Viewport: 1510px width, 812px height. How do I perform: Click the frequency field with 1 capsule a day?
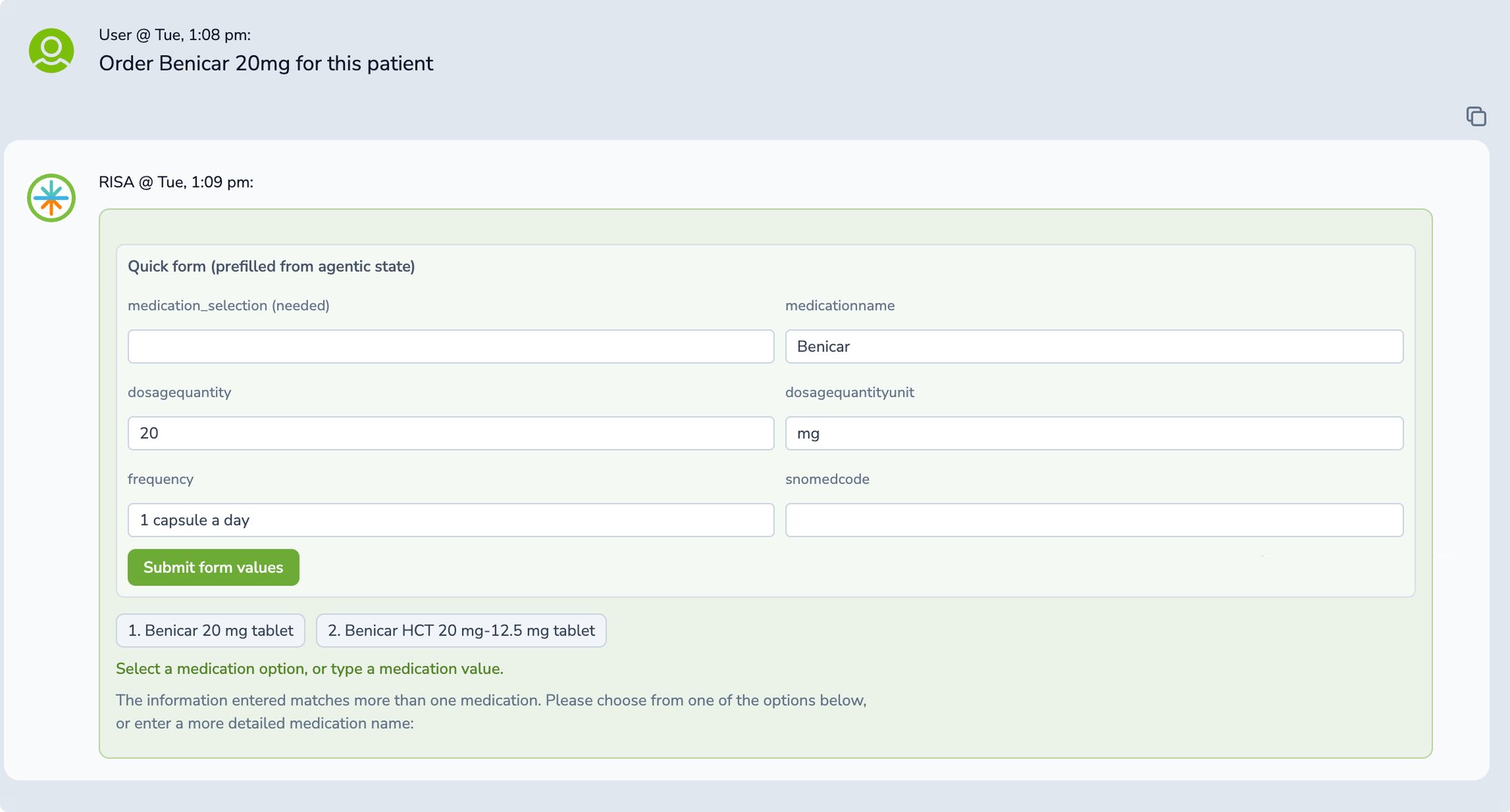451,520
